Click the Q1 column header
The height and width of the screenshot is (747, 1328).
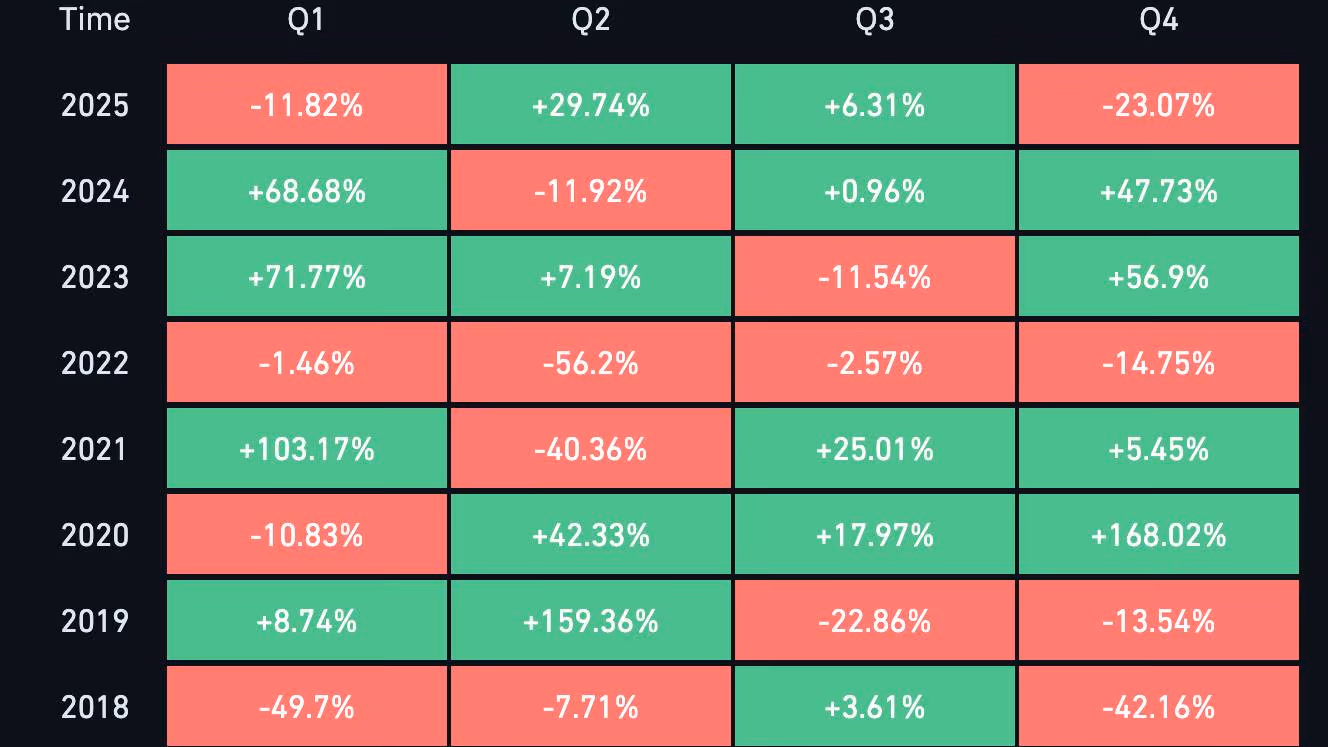306,20
